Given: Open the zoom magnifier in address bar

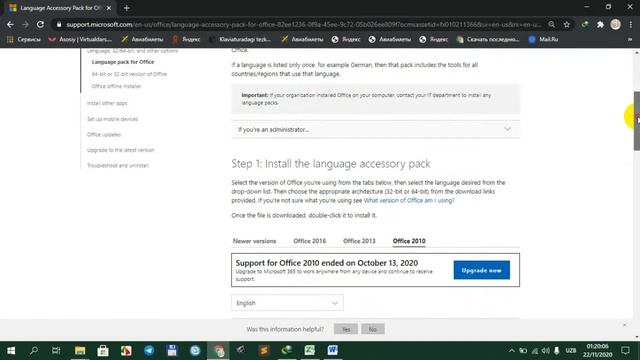Looking at the screenshot, I should click(x=551, y=24).
